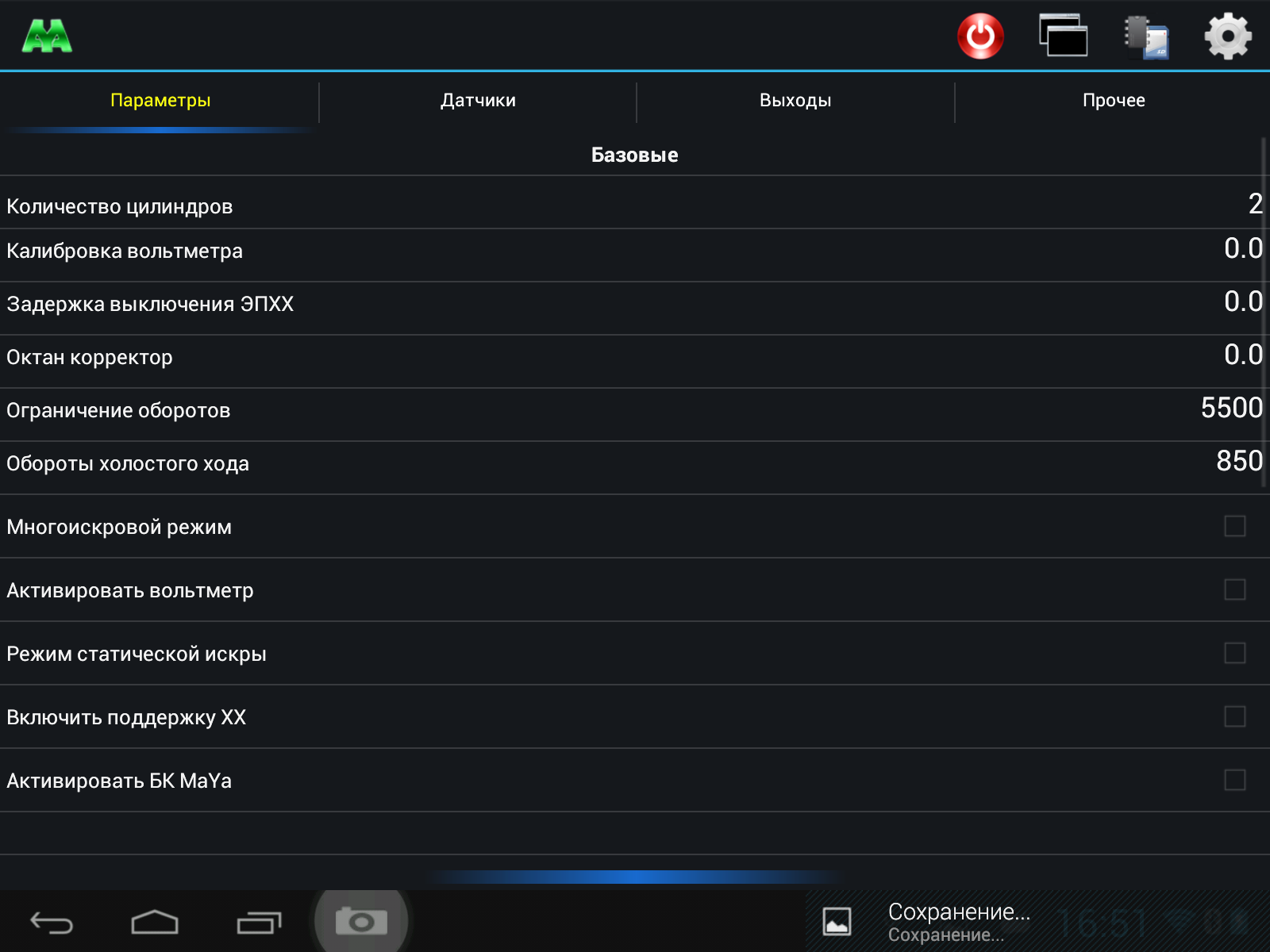Open the recent apps button
The width and height of the screenshot is (1270, 952).
[259, 923]
